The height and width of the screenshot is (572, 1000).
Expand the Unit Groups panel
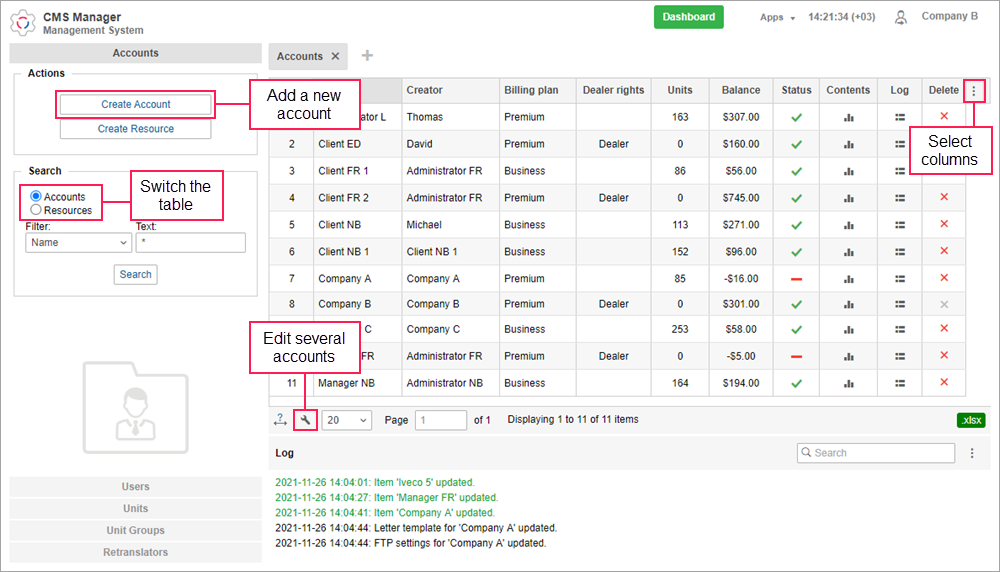pos(135,530)
